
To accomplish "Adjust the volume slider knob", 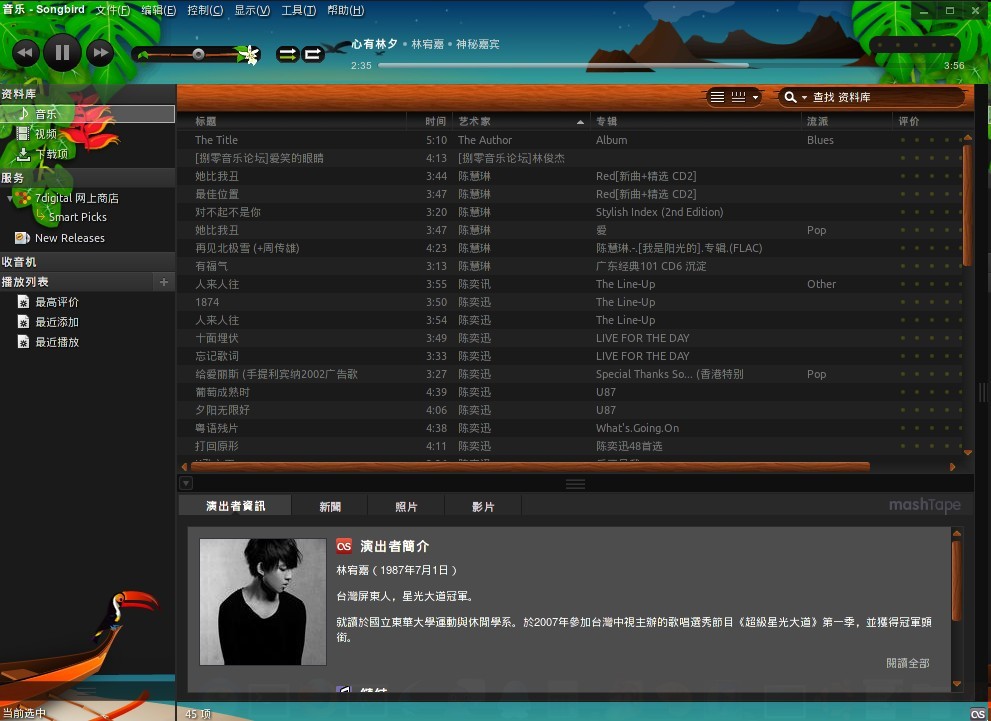I will 198,54.
